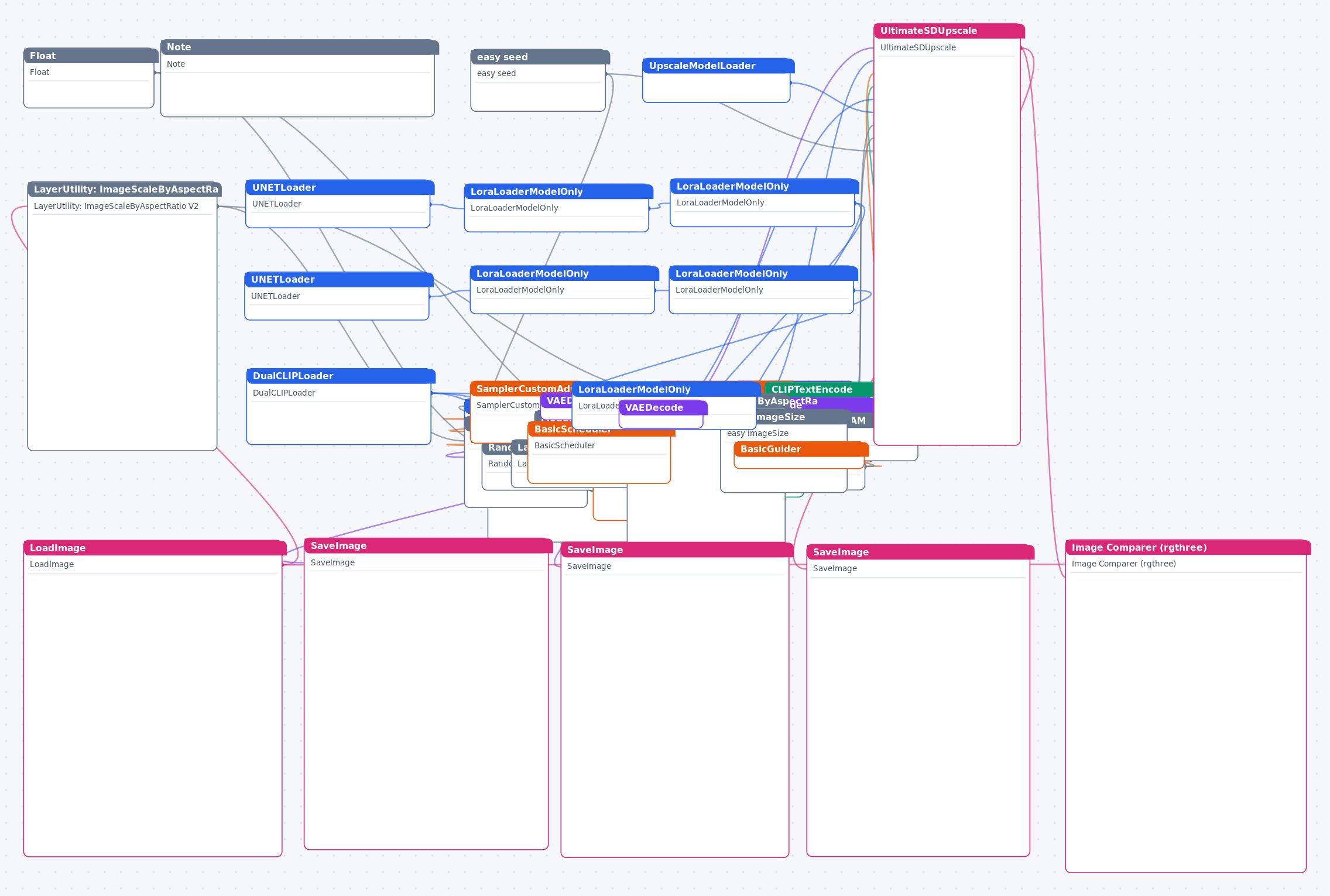Screen dimensions: 1330x896
Task: Click the UpscaleModelLoader output port dot
Action: click(x=790, y=83)
